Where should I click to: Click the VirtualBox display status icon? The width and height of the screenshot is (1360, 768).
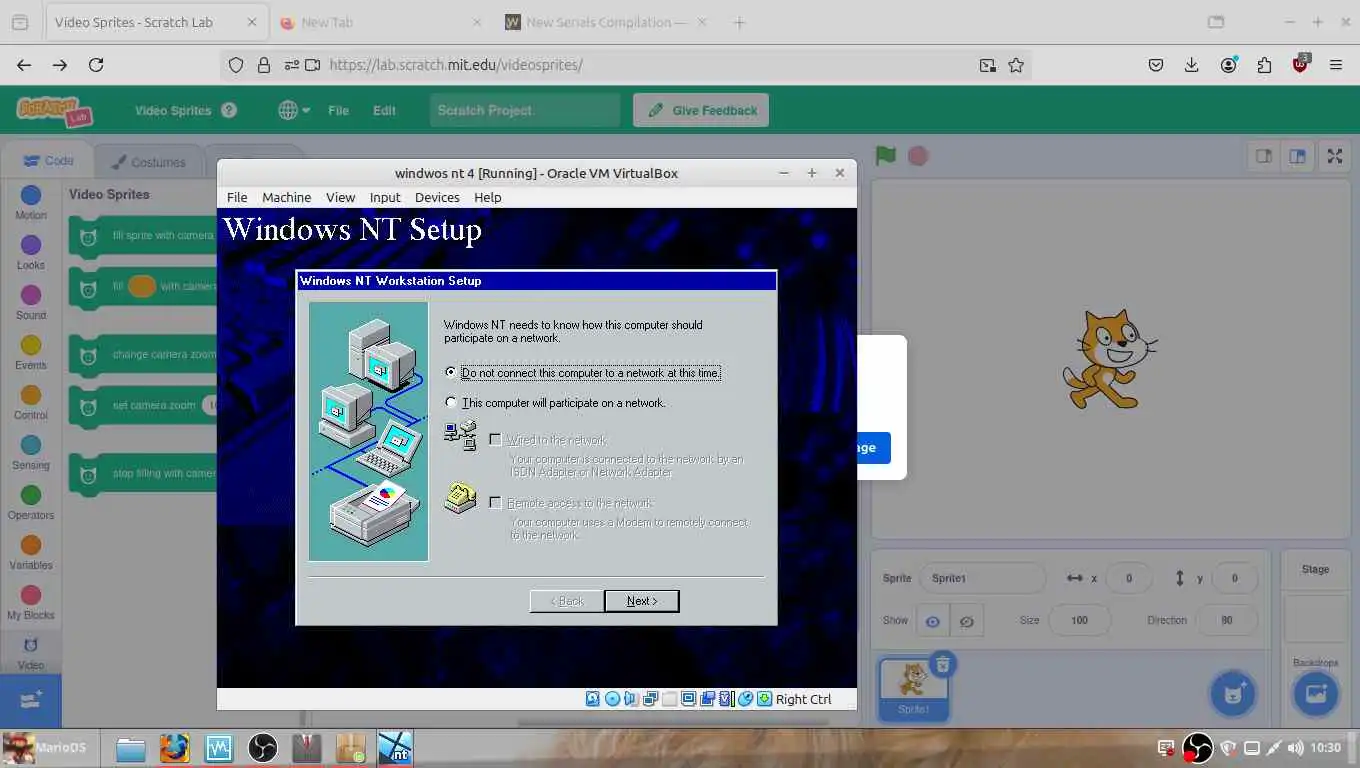[x=688, y=699]
